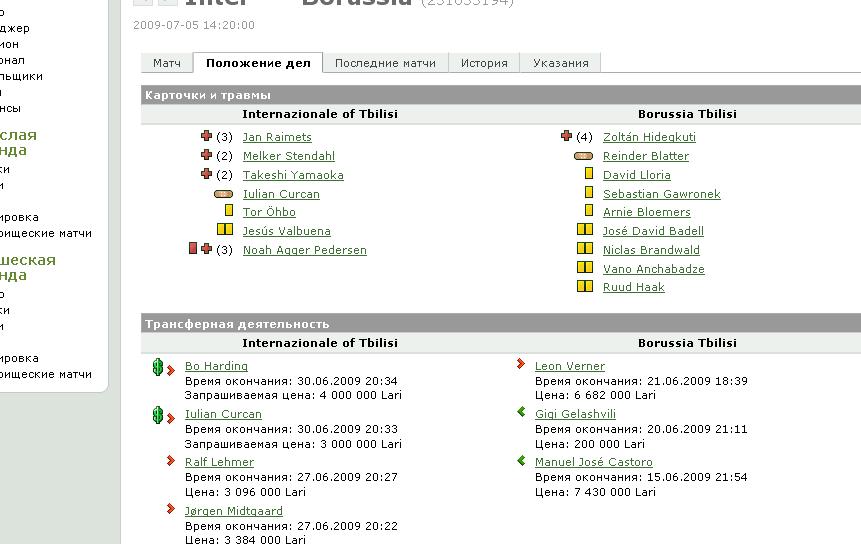Click injury cross icon beside Takeshi Yamaoka
This screenshot has width=861, height=544.
click(206, 173)
